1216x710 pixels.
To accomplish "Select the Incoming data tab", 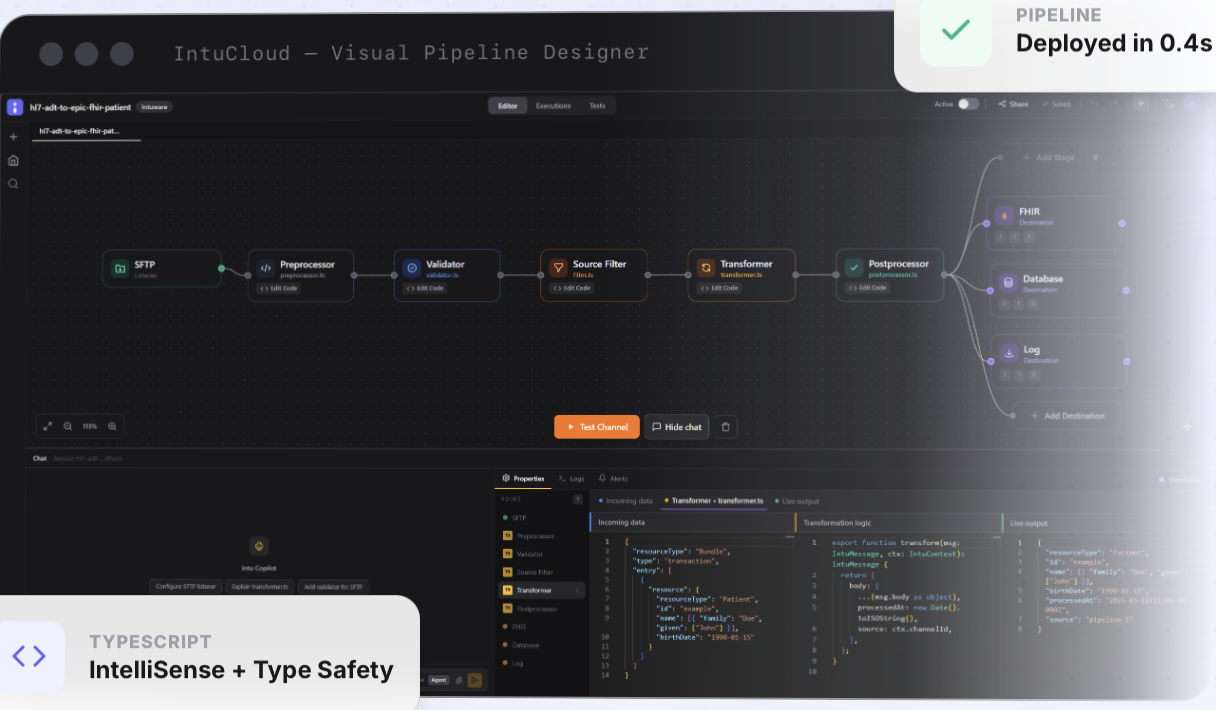I will (x=625, y=500).
